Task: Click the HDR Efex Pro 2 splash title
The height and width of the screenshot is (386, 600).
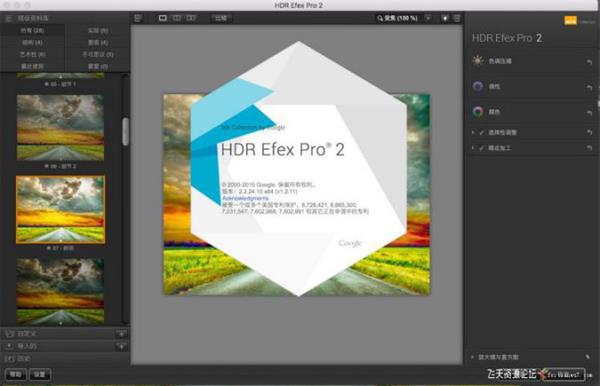Action: [283, 149]
